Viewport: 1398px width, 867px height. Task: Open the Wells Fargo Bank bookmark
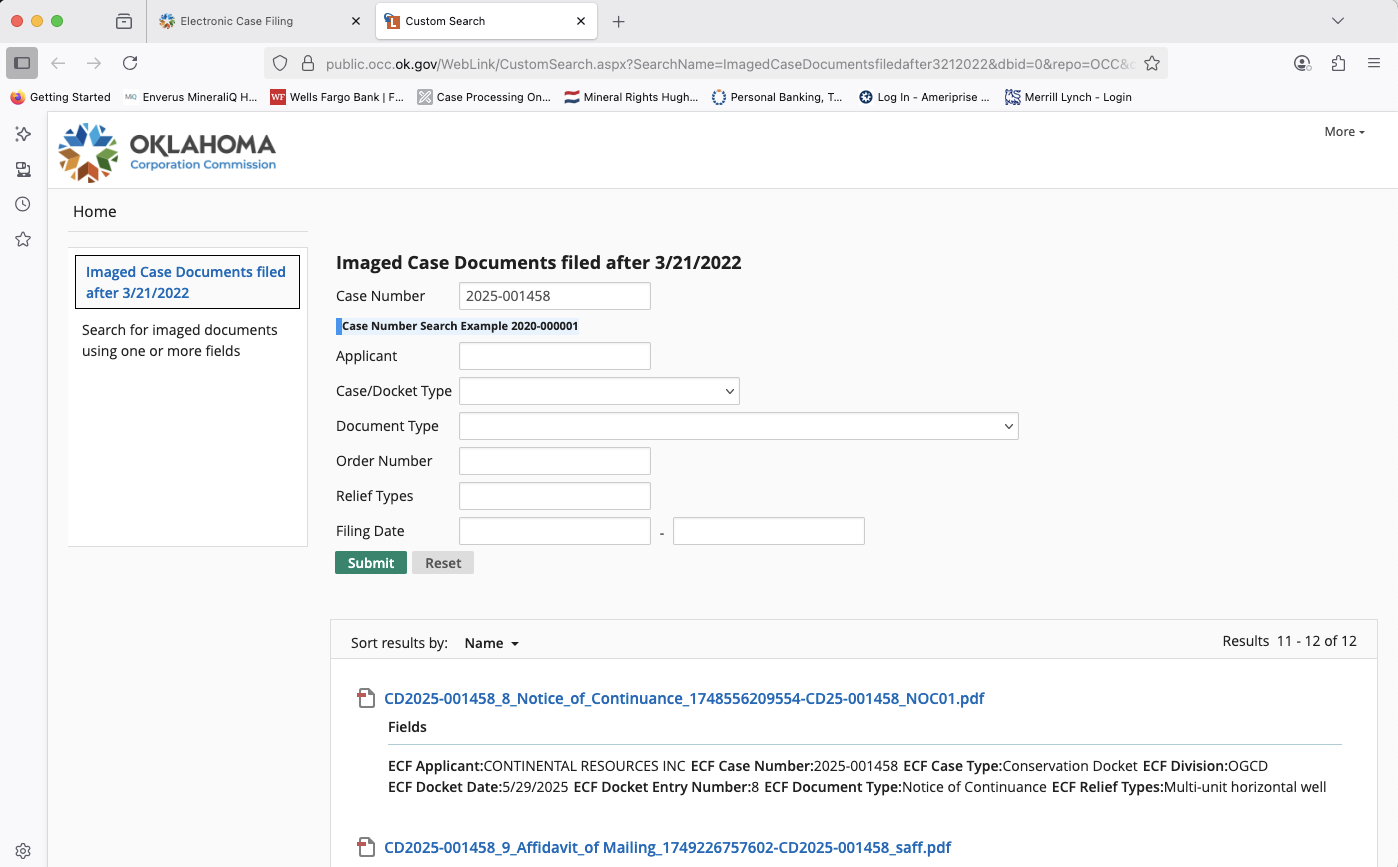pos(337,97)
